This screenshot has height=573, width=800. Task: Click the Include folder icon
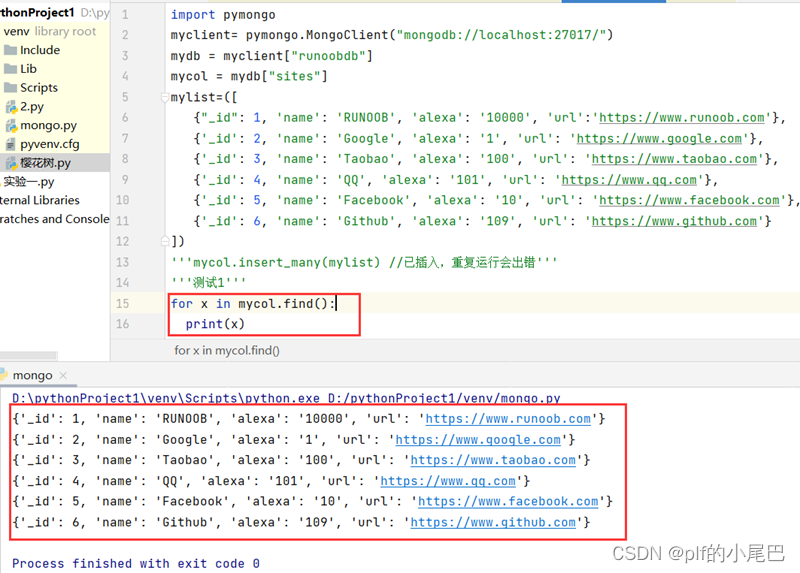pyautogui.click(x=10, y=50)
